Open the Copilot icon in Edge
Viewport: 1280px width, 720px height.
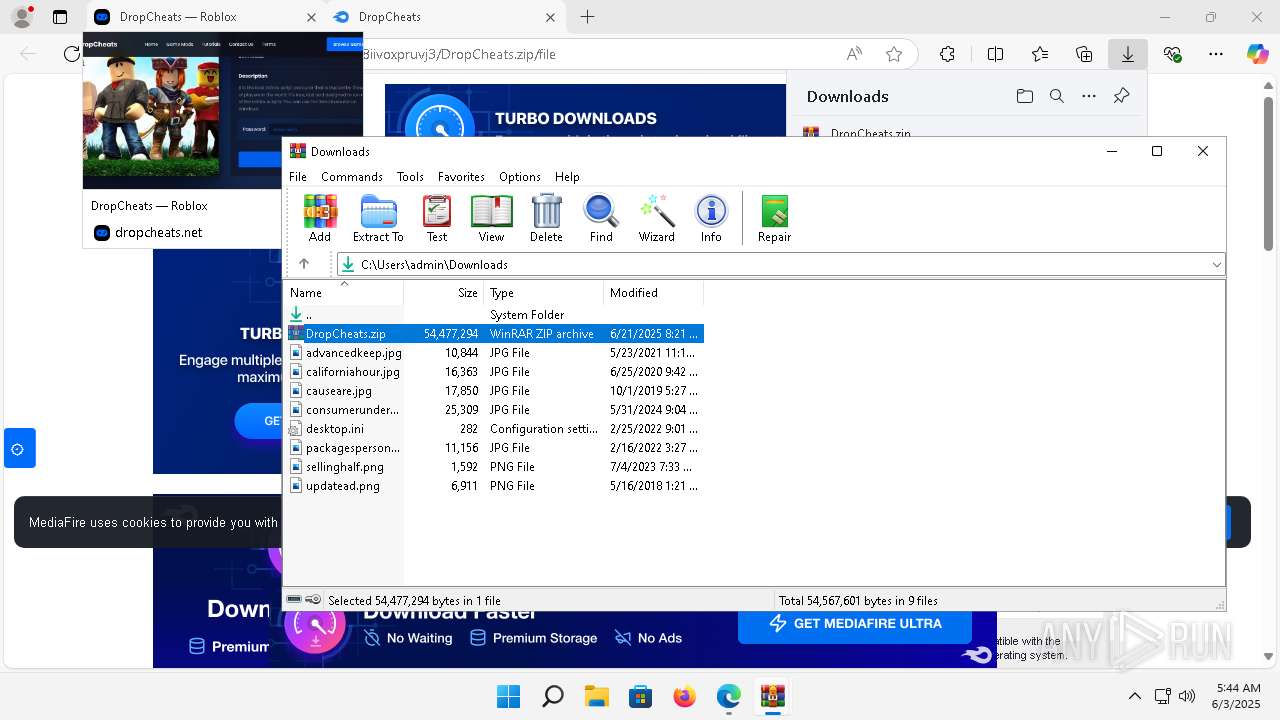(1258, 54)
